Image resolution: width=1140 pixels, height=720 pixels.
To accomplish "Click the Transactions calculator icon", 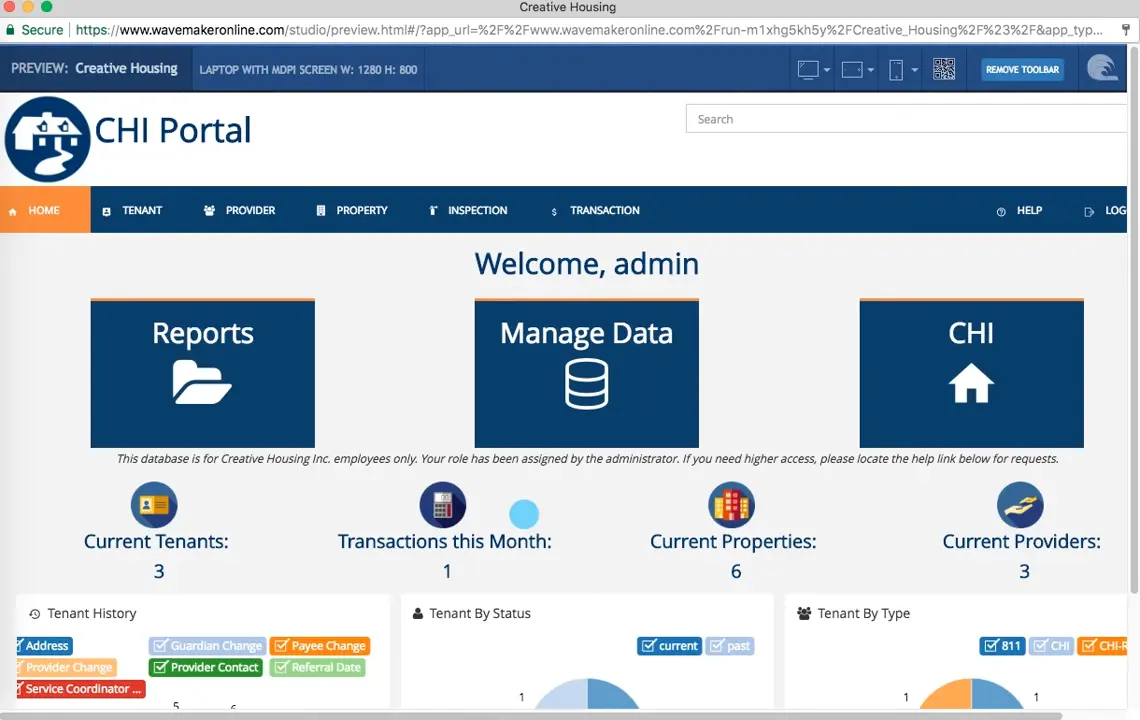I will [x=443, y=505].
